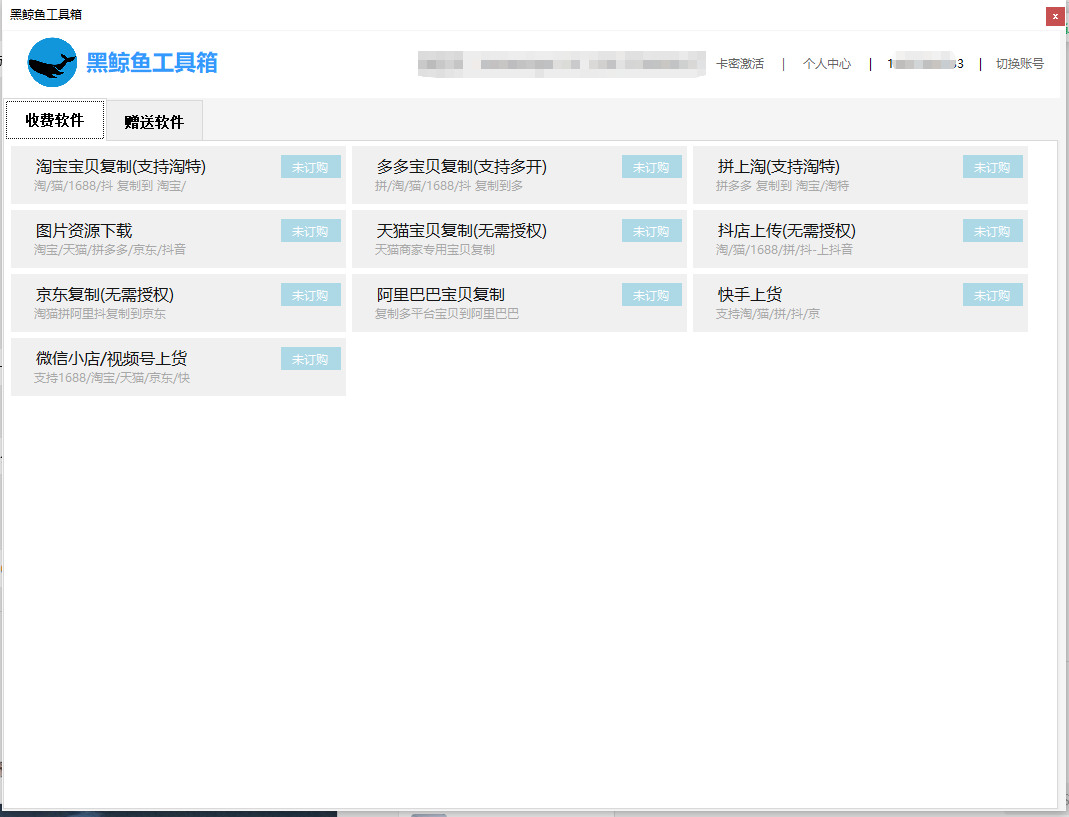1069x817 pixels.
Task: Click 未订购 button for 图片资源下载
Action: coord(310,231)
